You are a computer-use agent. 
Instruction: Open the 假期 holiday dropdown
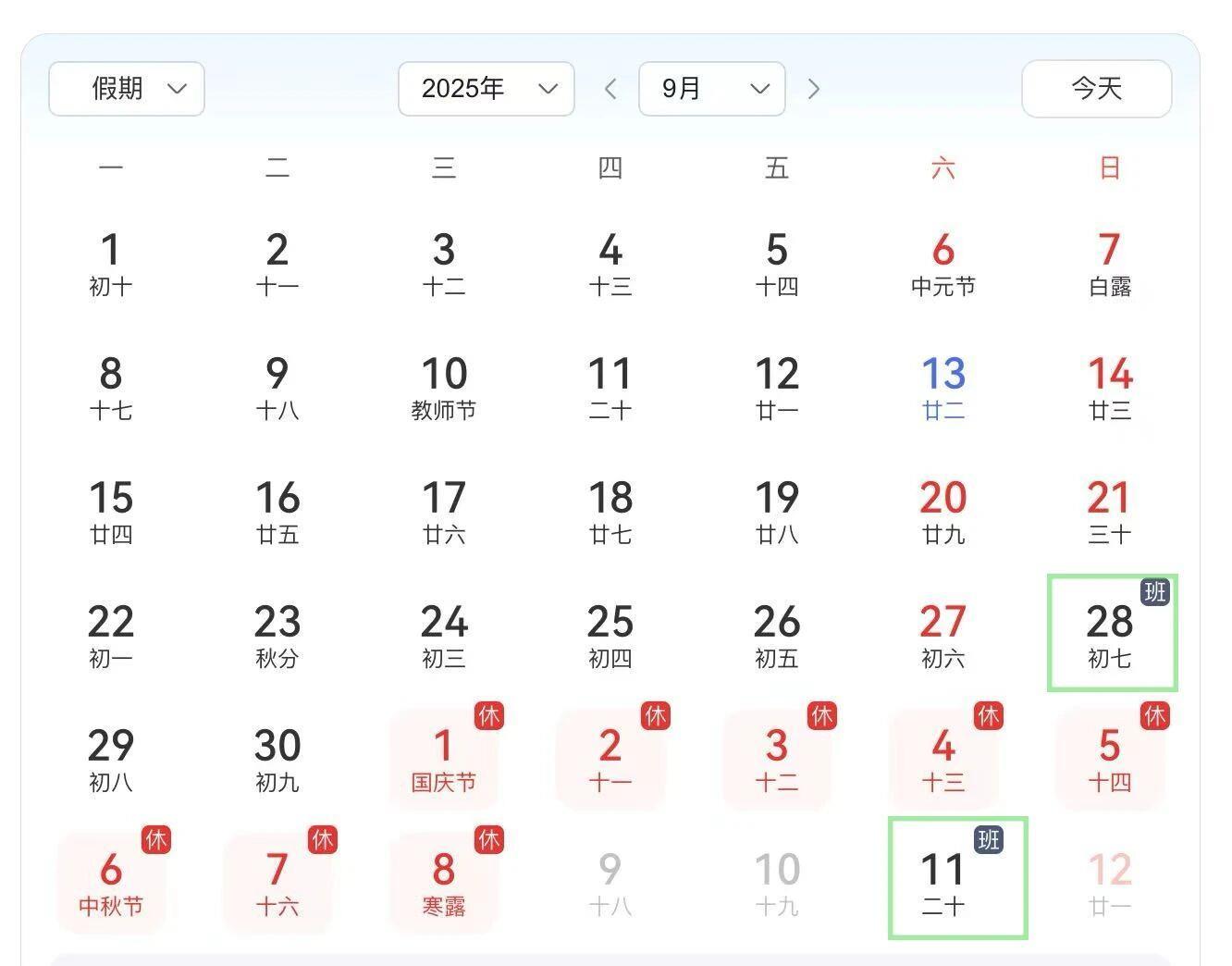[x=127, y=89]
